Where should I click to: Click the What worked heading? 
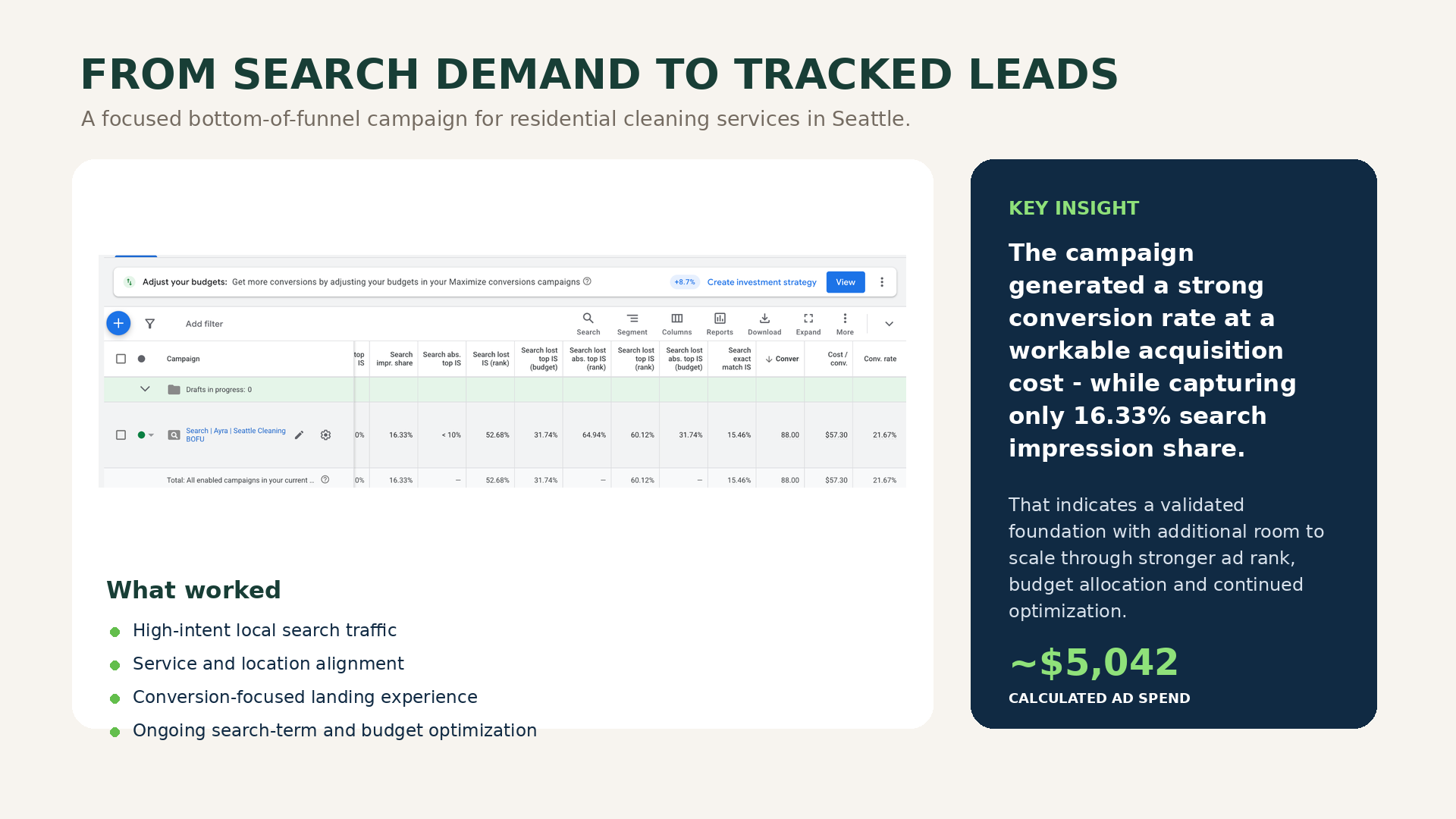click(193, 590)
